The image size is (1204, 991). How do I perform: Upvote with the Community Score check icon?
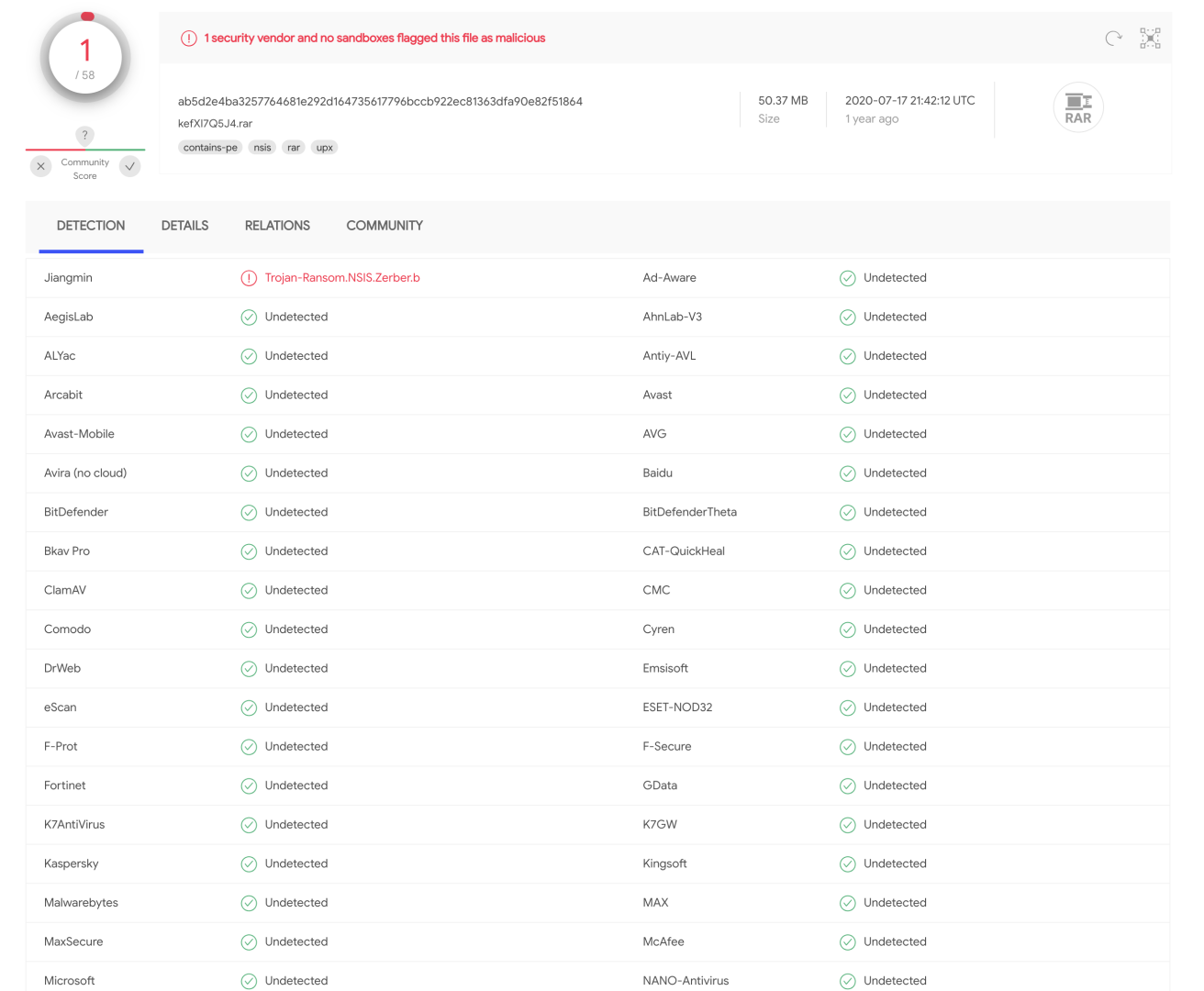[x=130, y=166]
